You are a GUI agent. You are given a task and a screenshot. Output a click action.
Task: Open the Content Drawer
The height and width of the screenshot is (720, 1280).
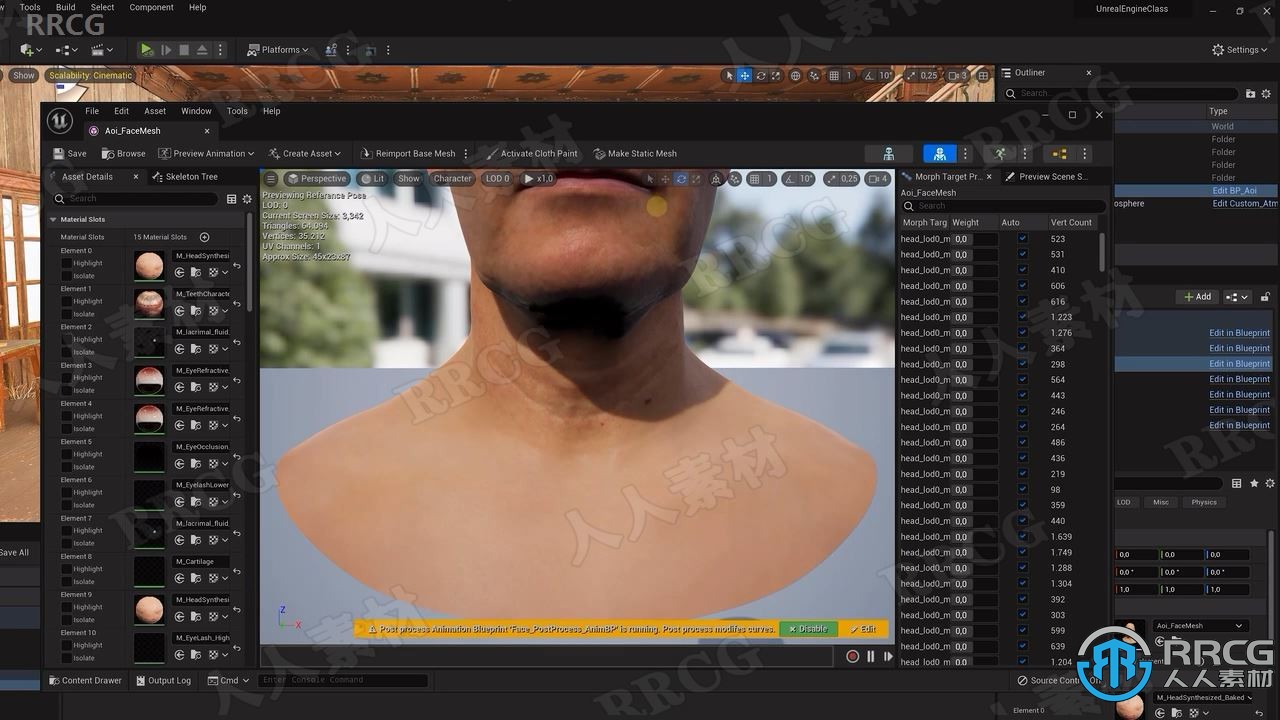point(85,680)
